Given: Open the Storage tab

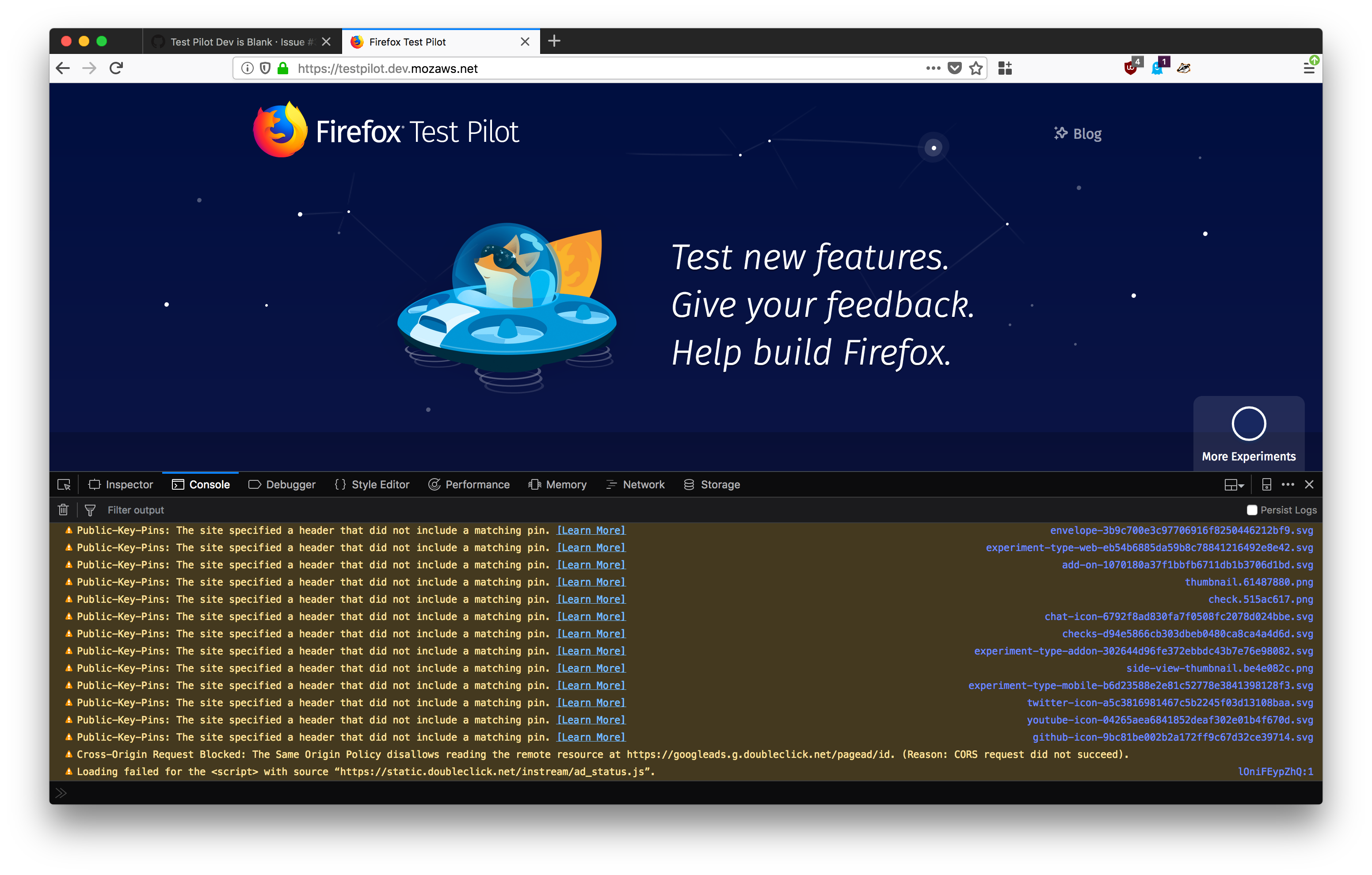Looking at the screenshot, I should click(x=712, y=485).
